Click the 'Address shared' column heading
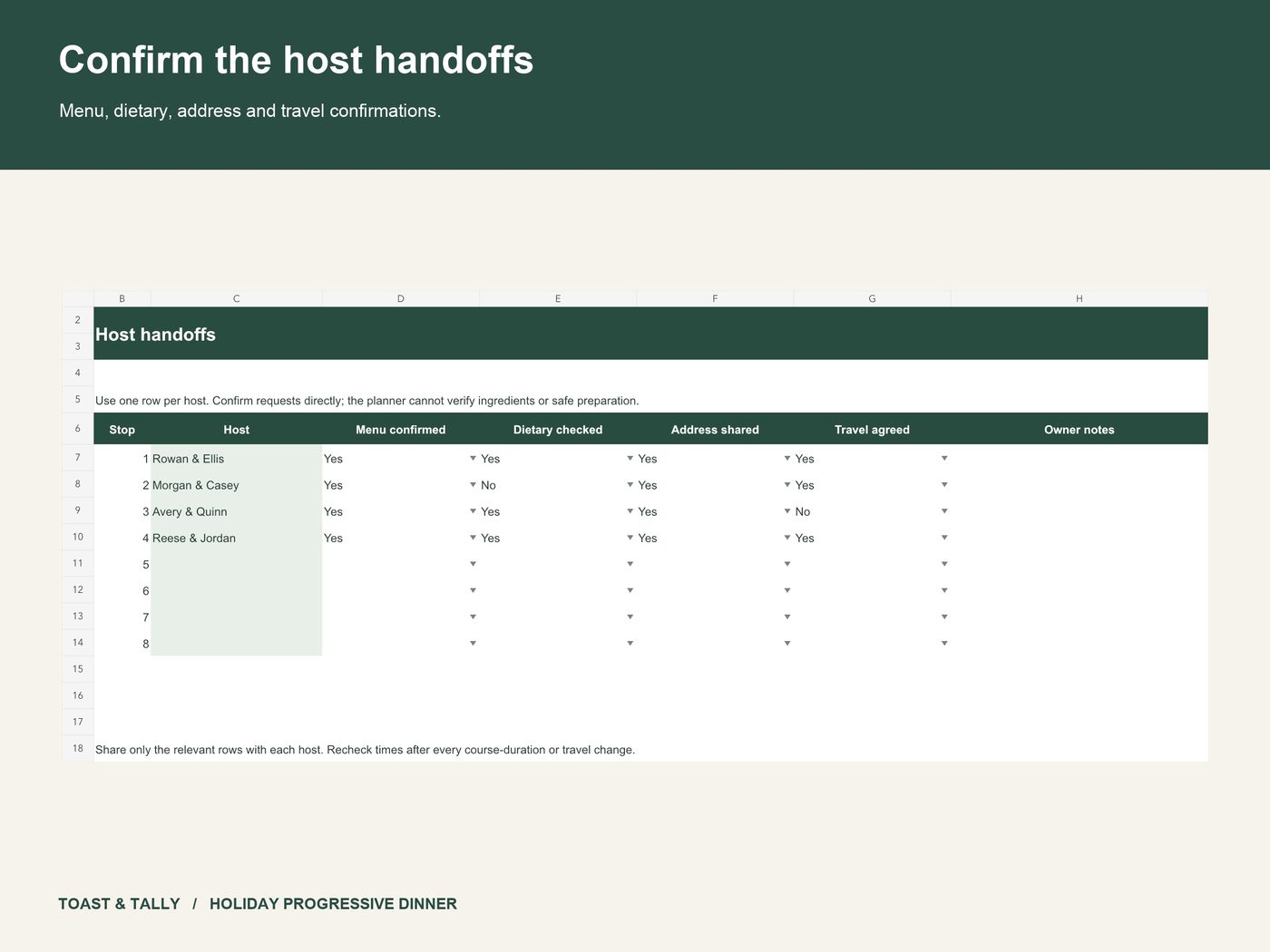 715,430
